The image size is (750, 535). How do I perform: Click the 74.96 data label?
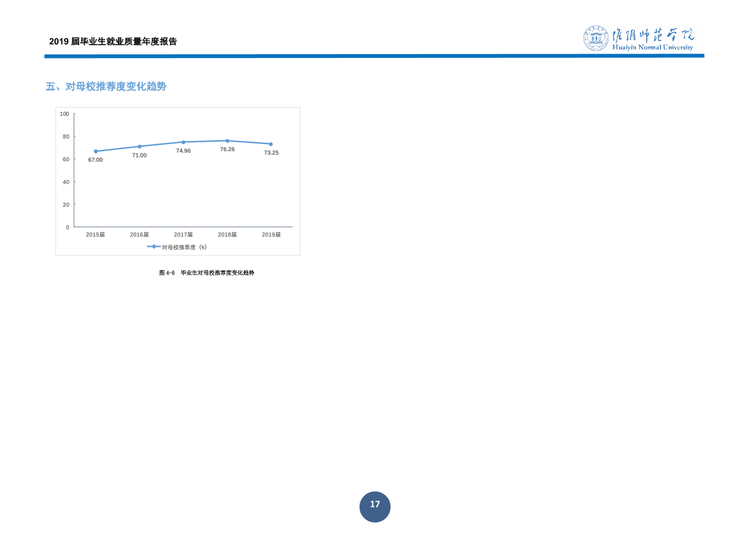tap(183, 151)
